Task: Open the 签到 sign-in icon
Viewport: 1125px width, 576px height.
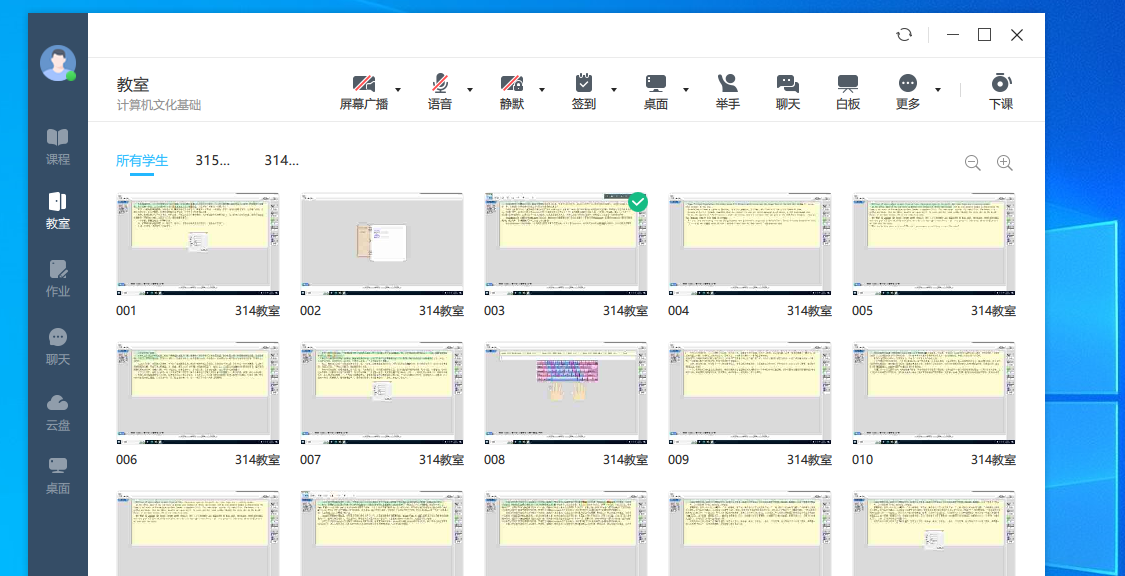Action: (x=584, y=84)
